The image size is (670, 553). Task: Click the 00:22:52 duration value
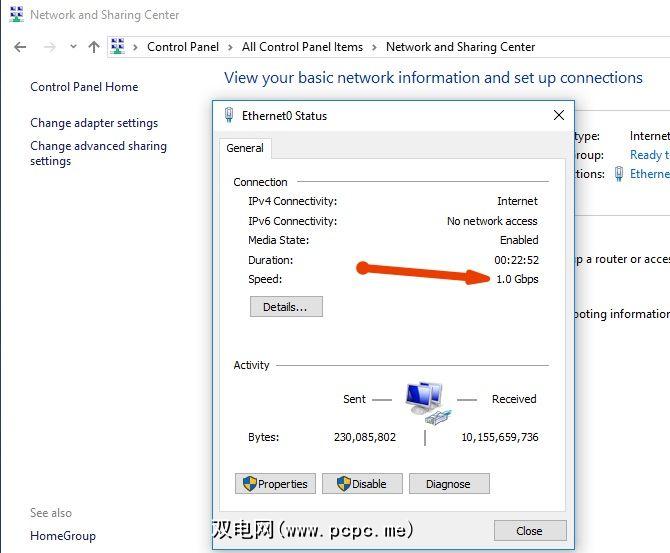pos(517,260)
